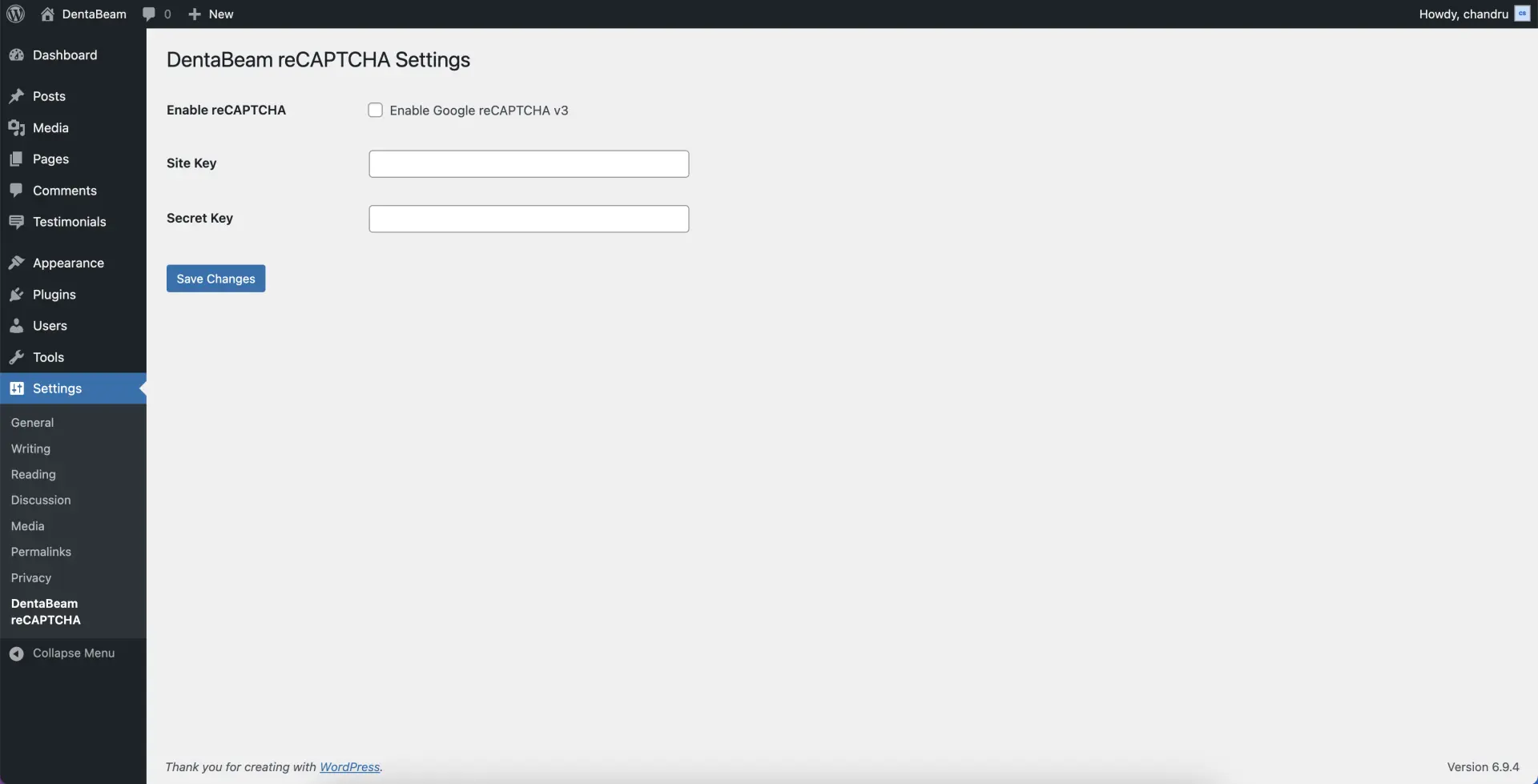Click the Settings sliders icon
Screen dimensions: 1538x784
point(16,388)
